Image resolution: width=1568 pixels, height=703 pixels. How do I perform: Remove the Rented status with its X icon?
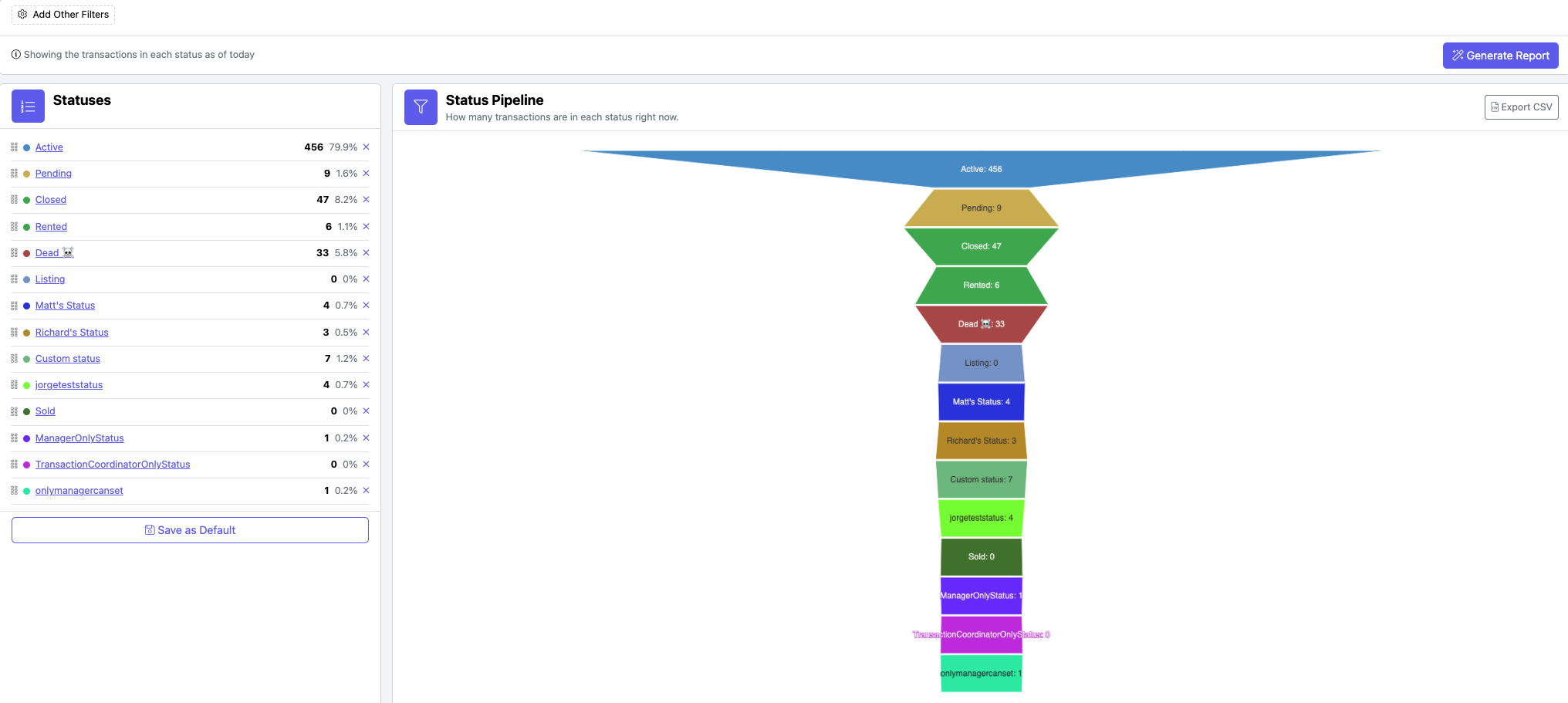point(366,227)
